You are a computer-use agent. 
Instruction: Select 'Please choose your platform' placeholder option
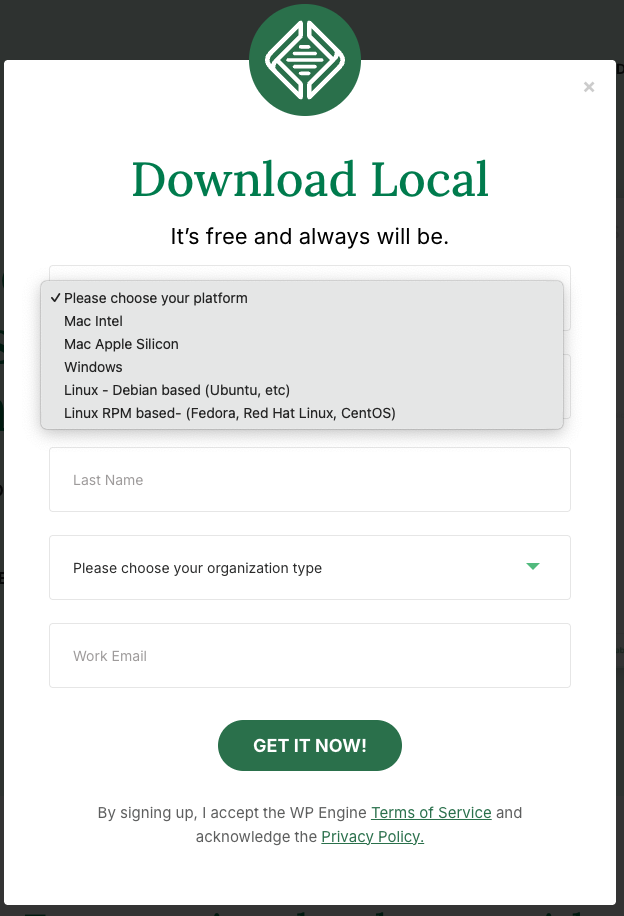pyautogui.click(x=301, y=298)
